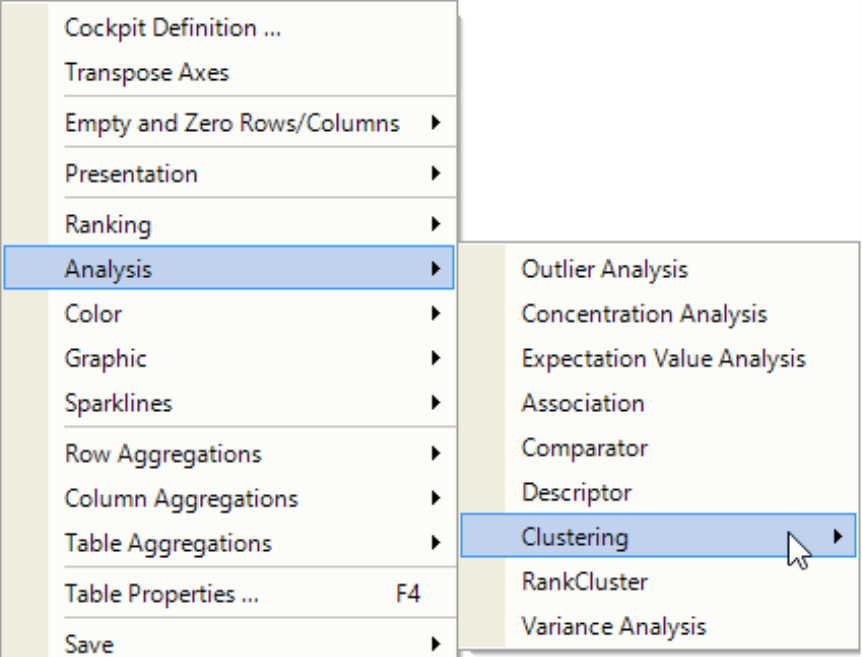This screenshot has height=657, width=862.
Task: Open Row Aggregations submenu
Action: (x=229, y=454)
